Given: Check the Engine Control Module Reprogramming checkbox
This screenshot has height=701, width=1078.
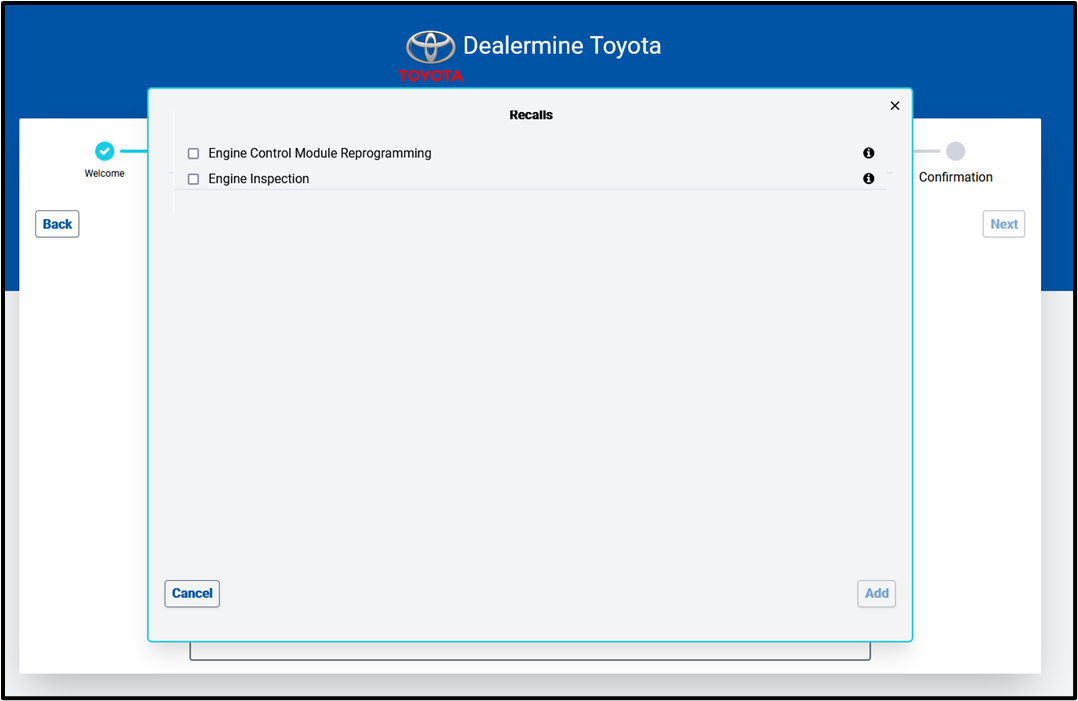Looking at the screenshot, I should click(x=194, y=154).
